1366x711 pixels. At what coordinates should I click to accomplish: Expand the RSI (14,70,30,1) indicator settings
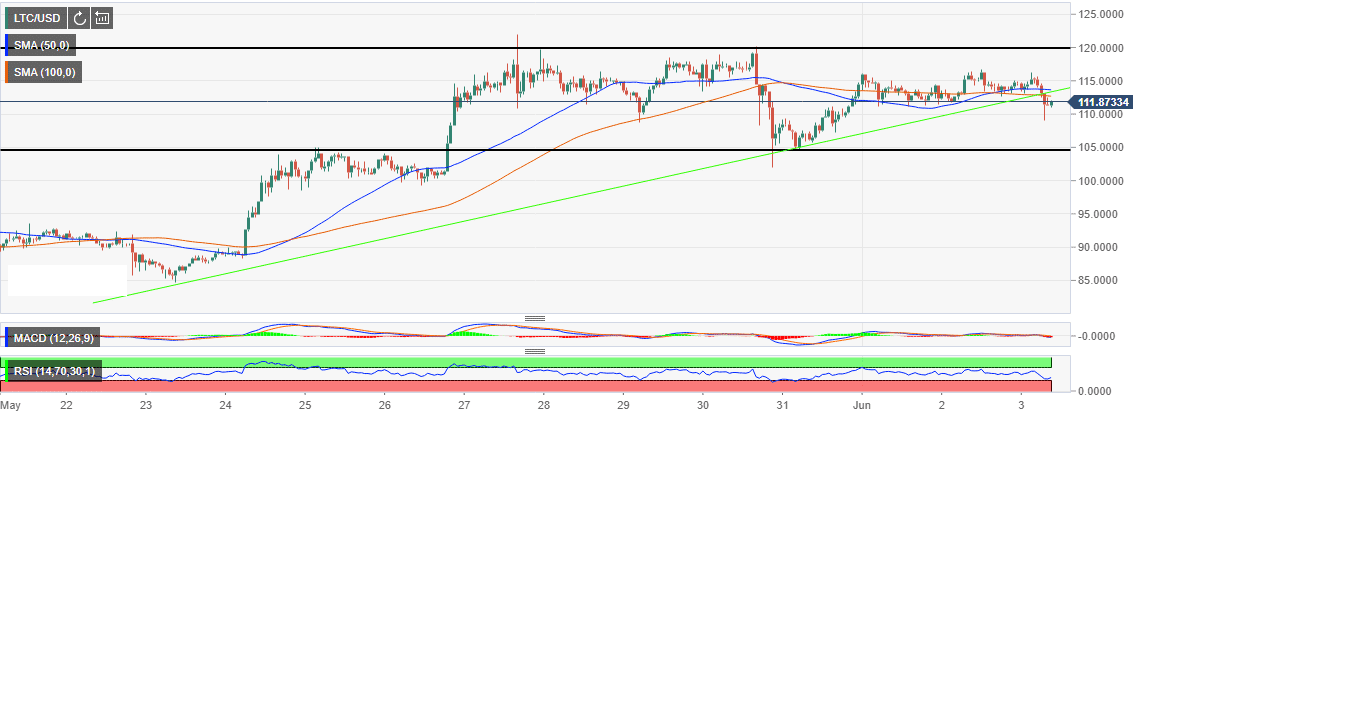[52, 371]
